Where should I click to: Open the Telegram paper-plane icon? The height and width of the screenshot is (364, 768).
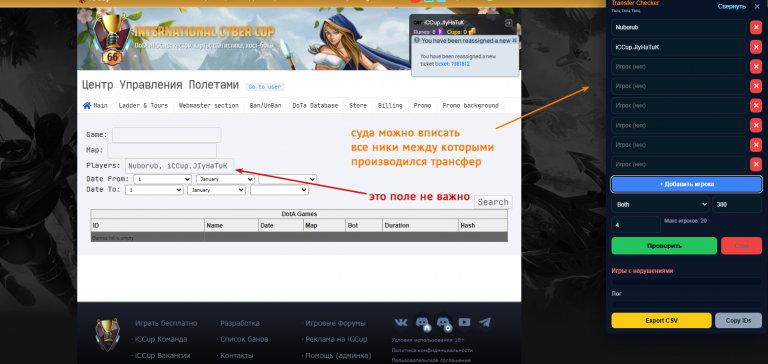[x=485, y=322]
